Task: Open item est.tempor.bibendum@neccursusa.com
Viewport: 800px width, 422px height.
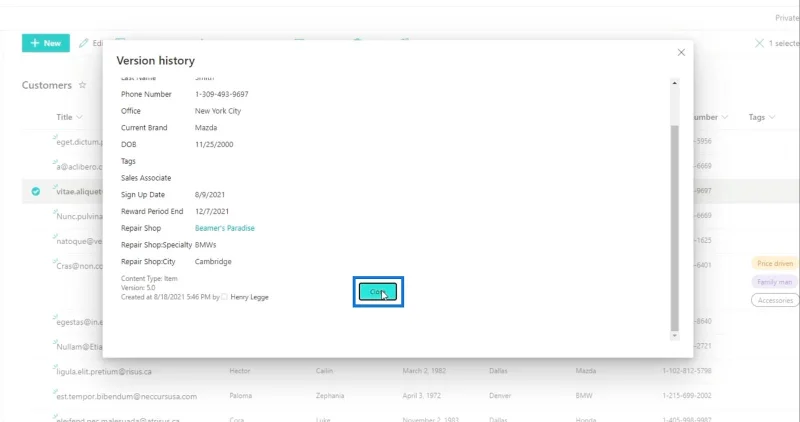Action: point(127,396)
